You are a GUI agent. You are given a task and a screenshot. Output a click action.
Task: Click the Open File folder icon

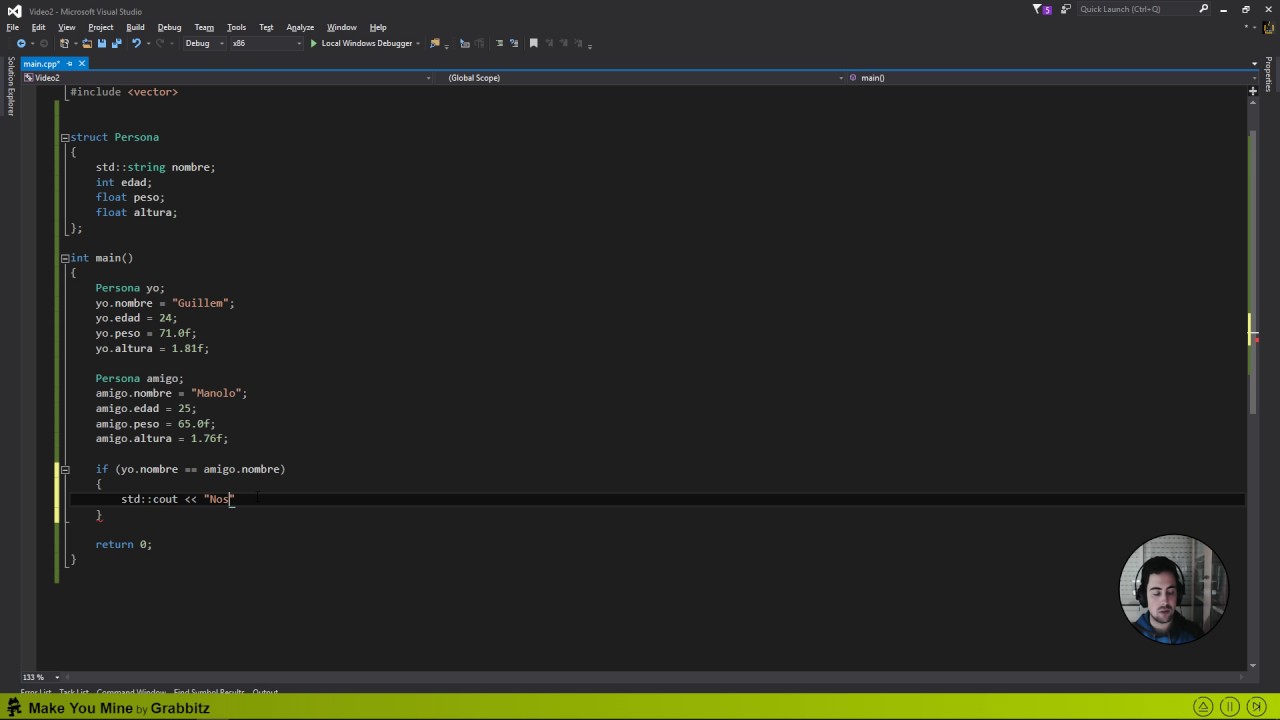tap(87, 43)
